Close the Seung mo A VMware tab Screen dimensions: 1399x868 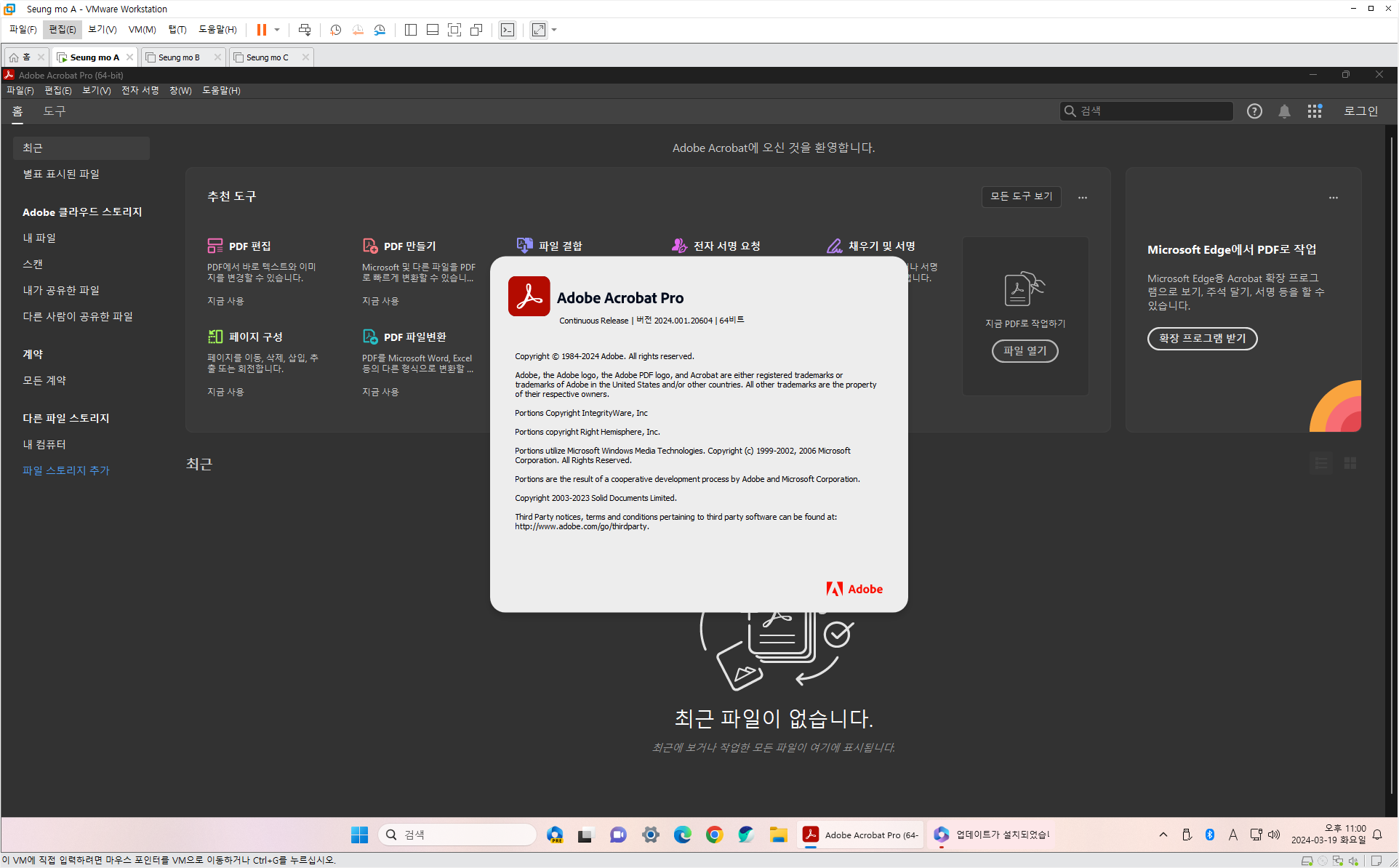130,57
